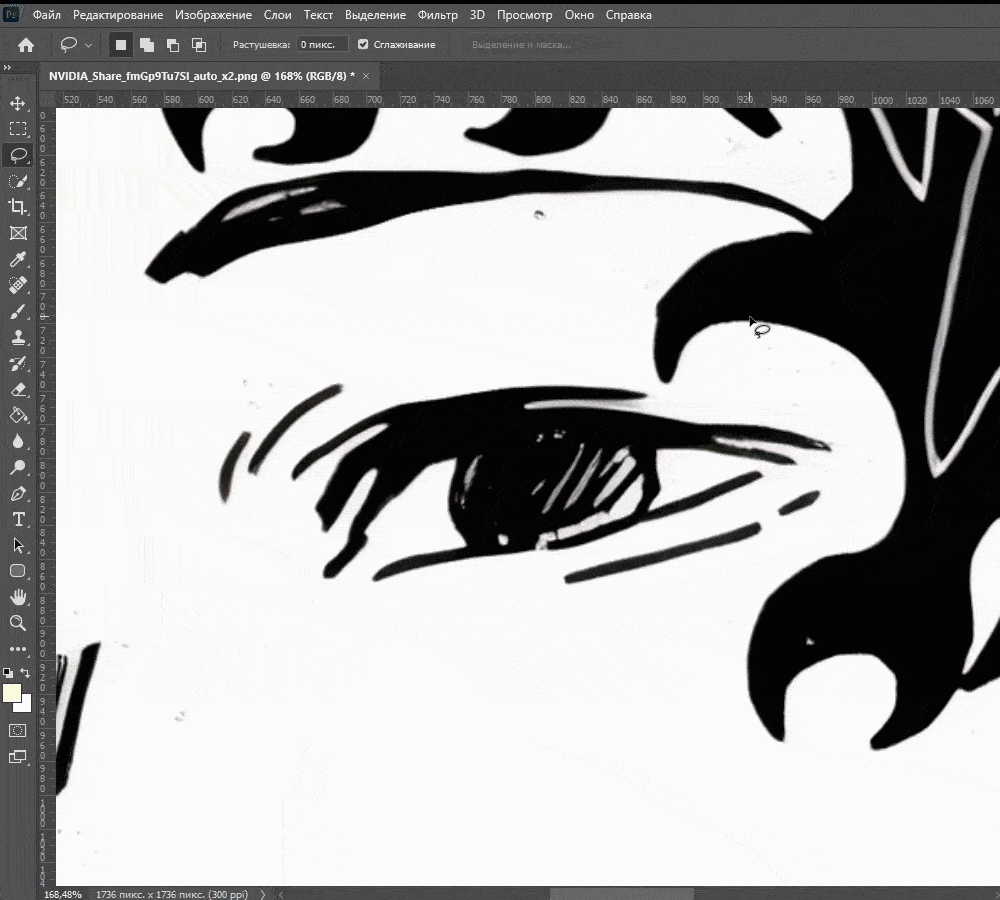Click the Home button in options bar
This screenshot has width=1000, height=900.
tap(26, 45)
